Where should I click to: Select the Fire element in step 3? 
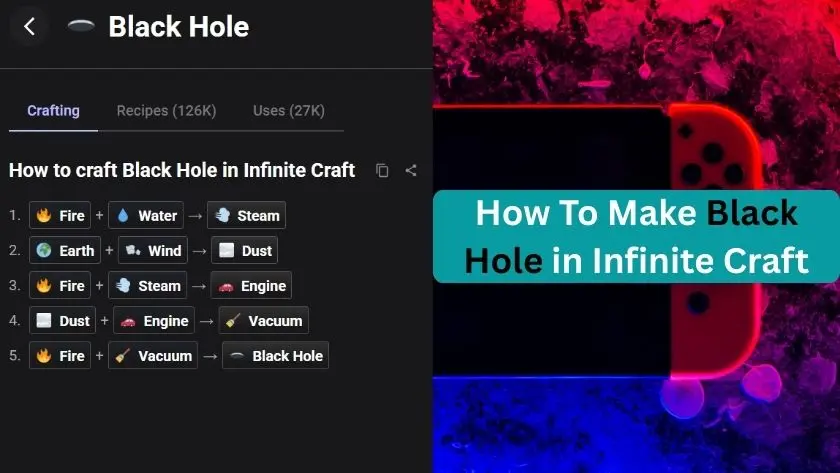60,286
